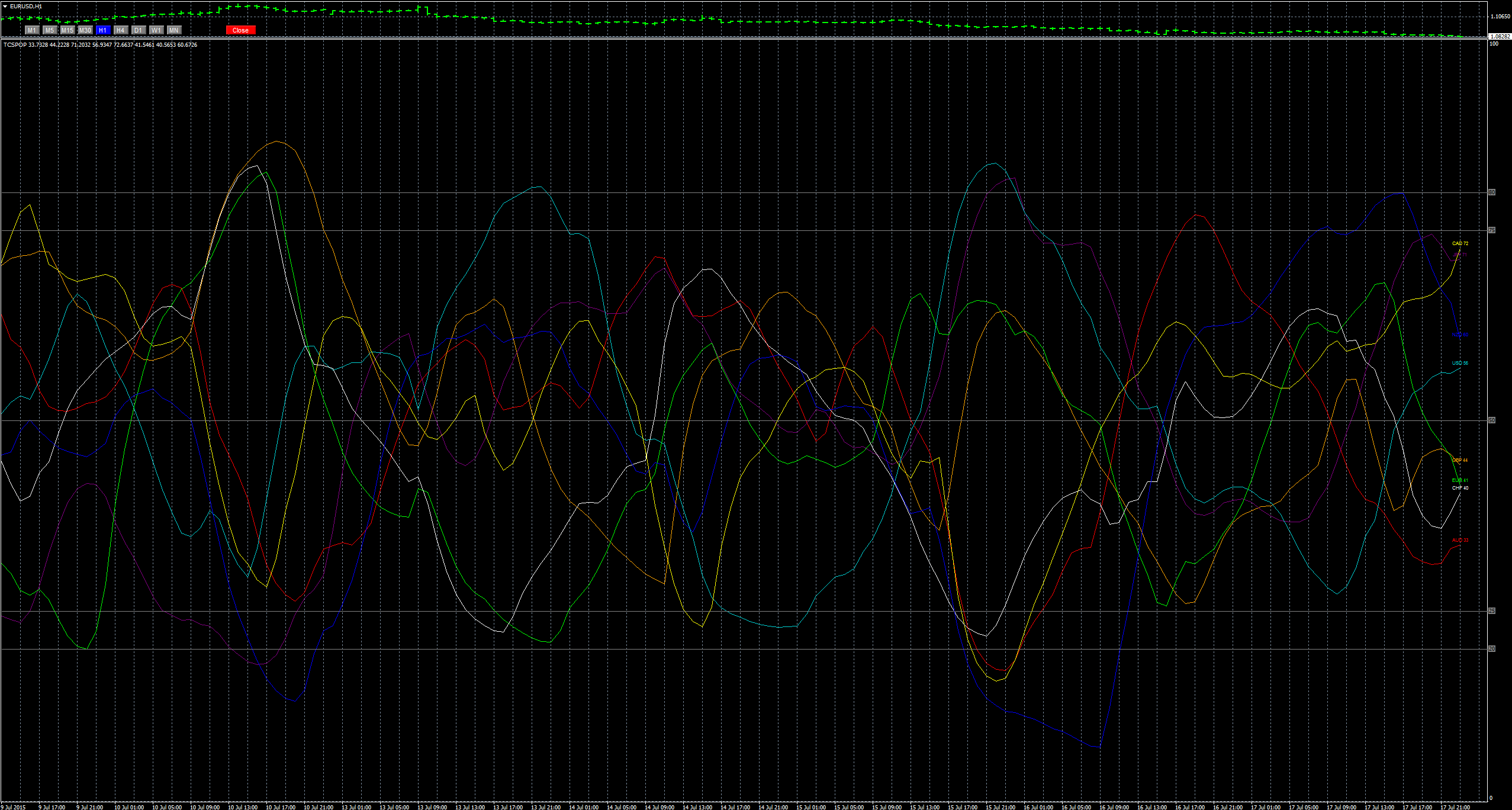Switch chart to M5 timeframe
Viewport: 1512px width, 810px height.
point(50,30)
